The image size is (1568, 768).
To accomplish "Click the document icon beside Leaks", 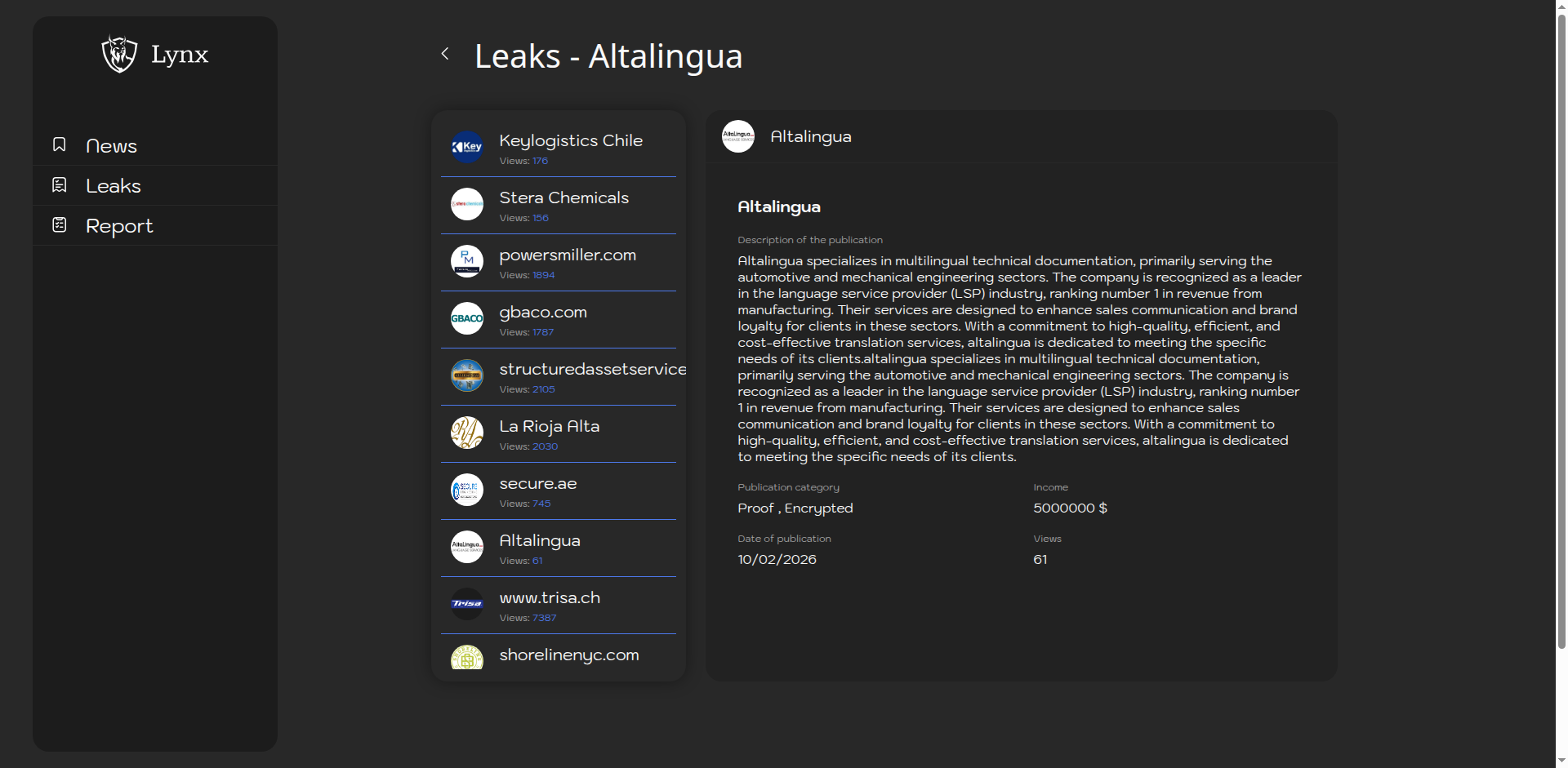I will [x=60, y=185].
